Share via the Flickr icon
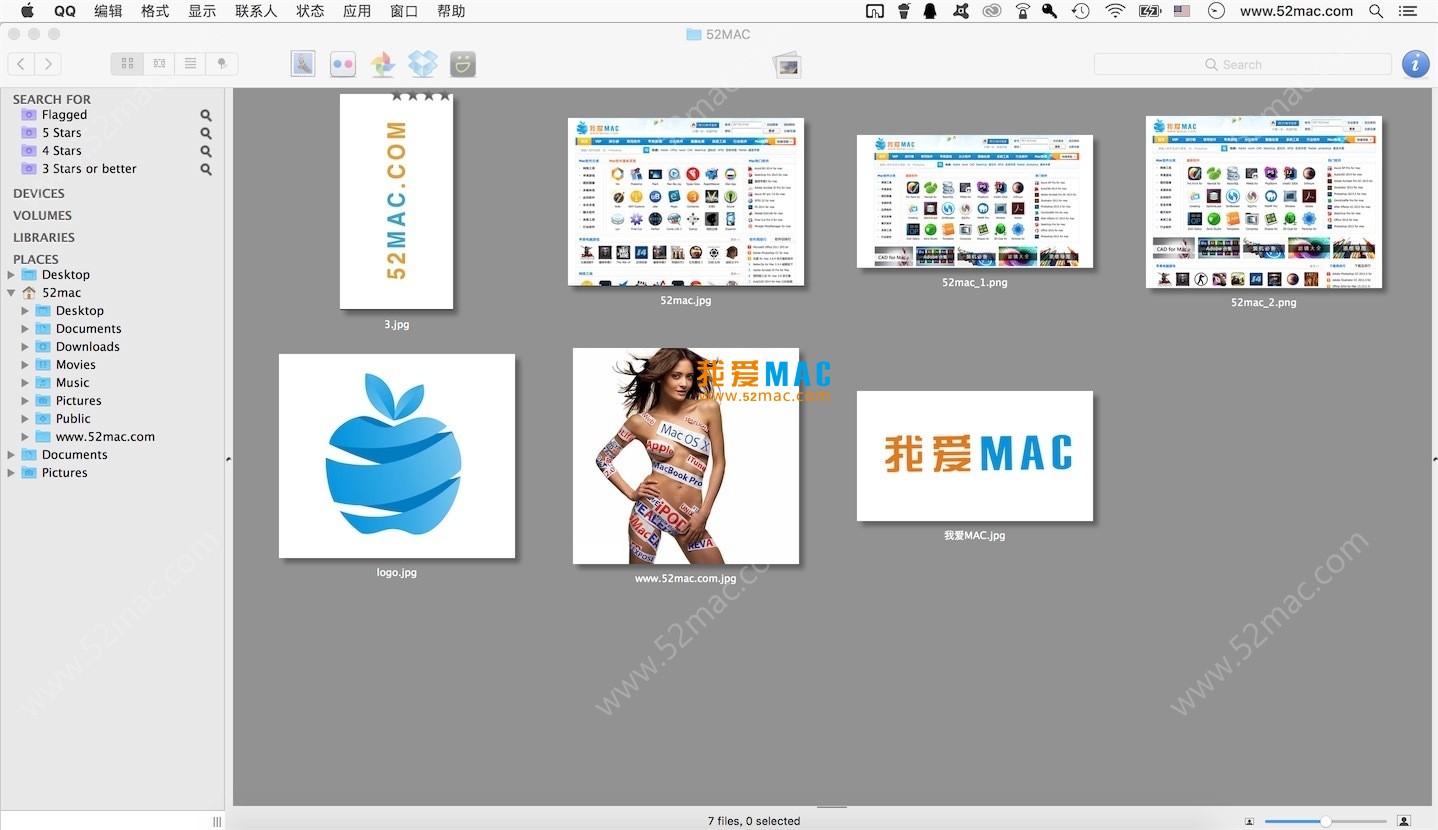The height and width of the screenshot is (830, 1438). click(343, 64)
